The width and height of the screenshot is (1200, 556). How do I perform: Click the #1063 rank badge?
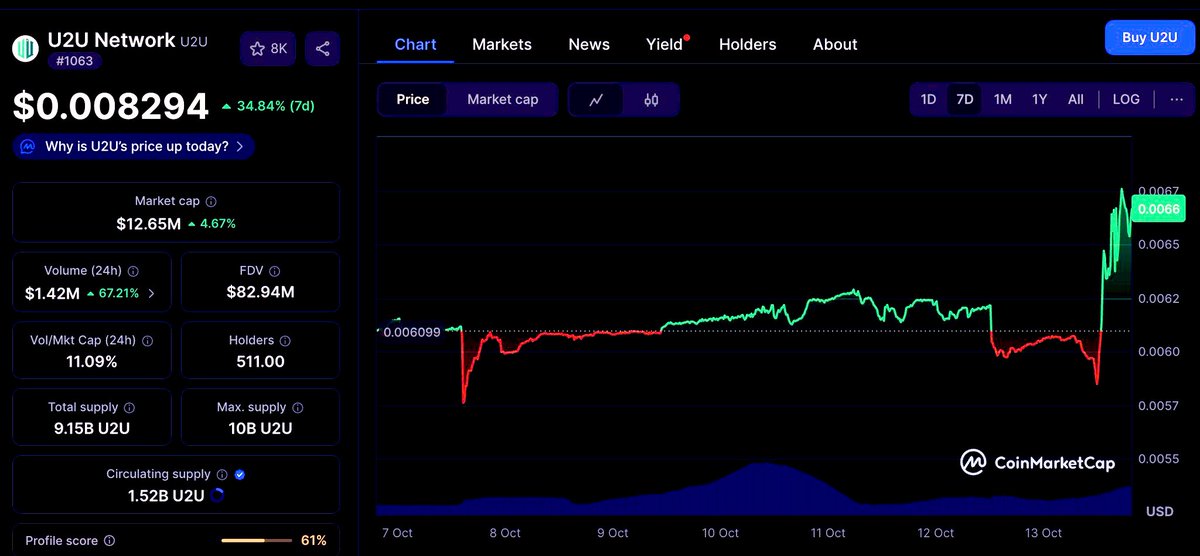point(75,61)
